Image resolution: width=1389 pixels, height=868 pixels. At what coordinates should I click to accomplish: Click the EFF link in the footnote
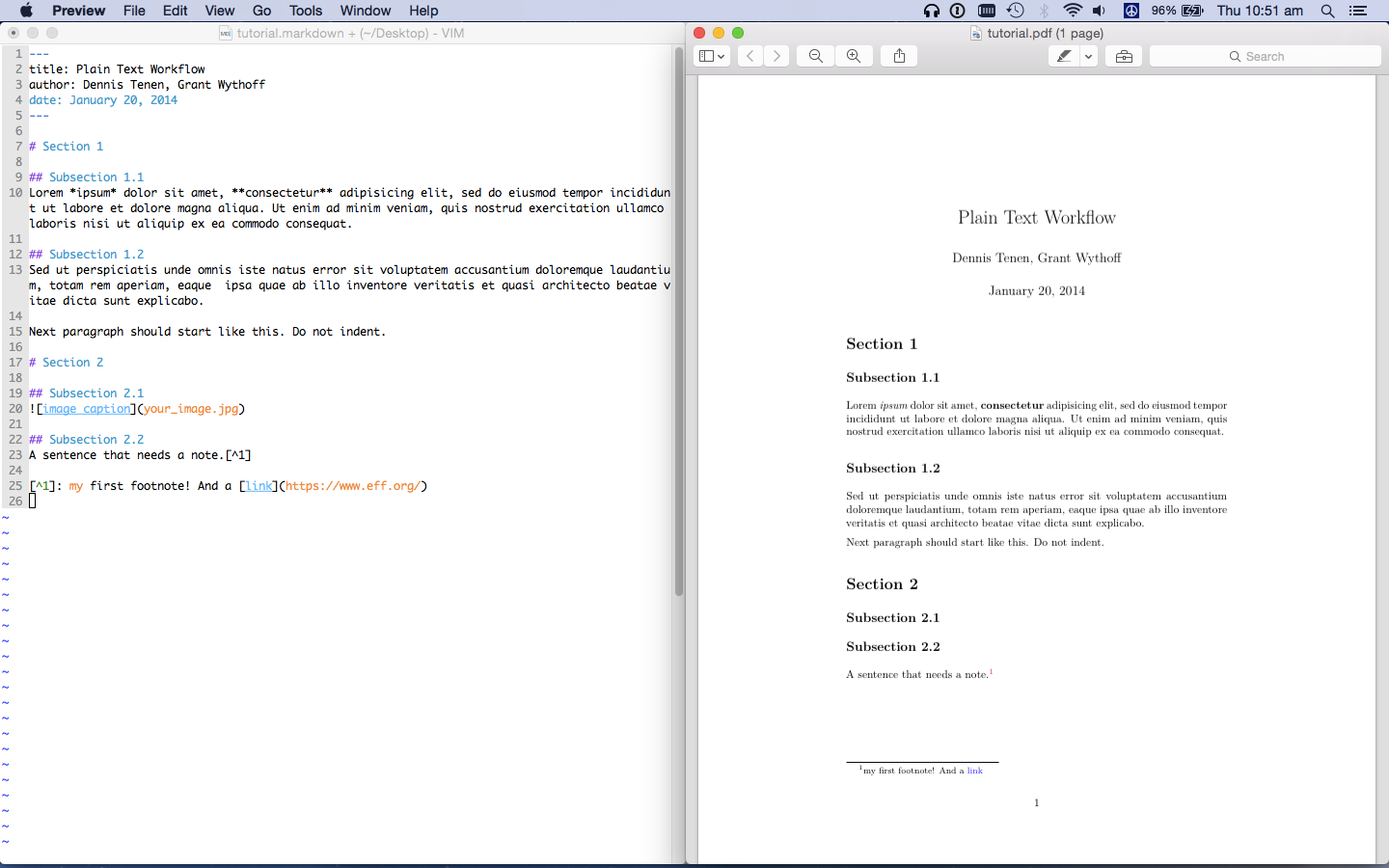[x=974, y=771]
